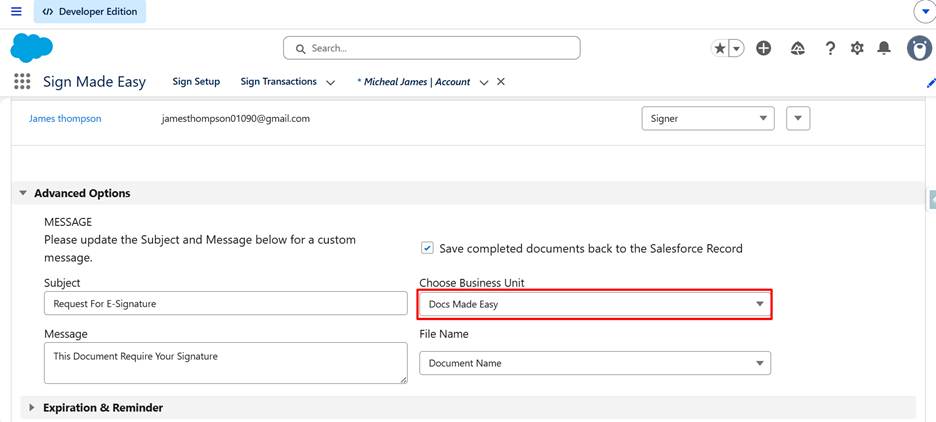
Task: Expand the Sign Transactions tab chevron
Action: pyautogui.click(x=330, y=82)
